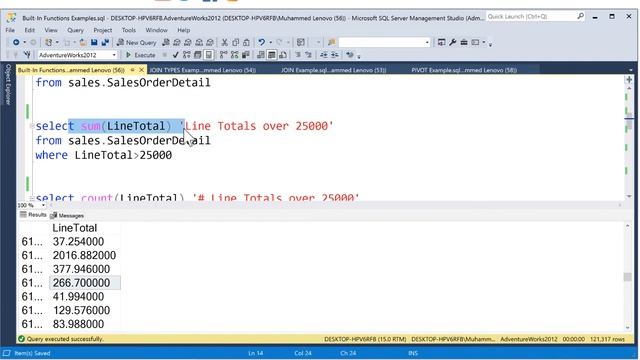
Task: Click the navigate Back arrow icon
Action: pos(16,42)
